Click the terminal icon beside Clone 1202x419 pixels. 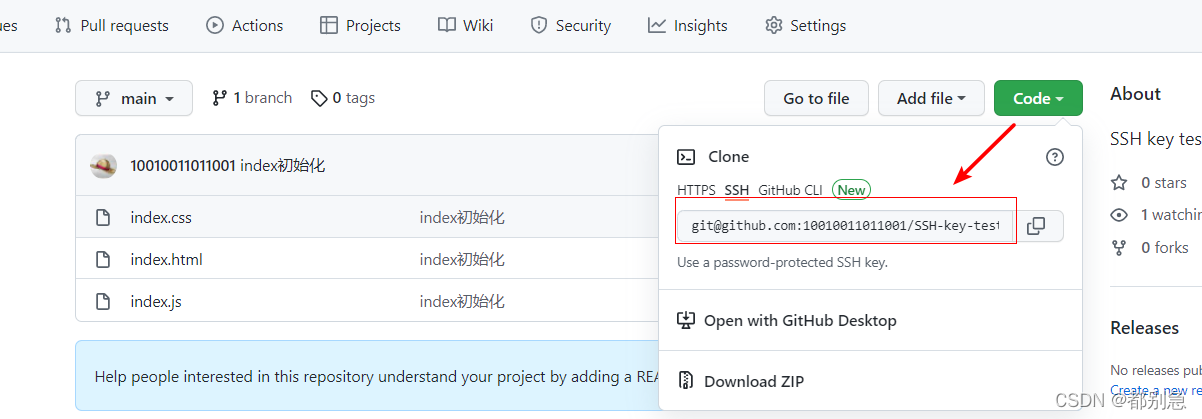pos(686,157)
